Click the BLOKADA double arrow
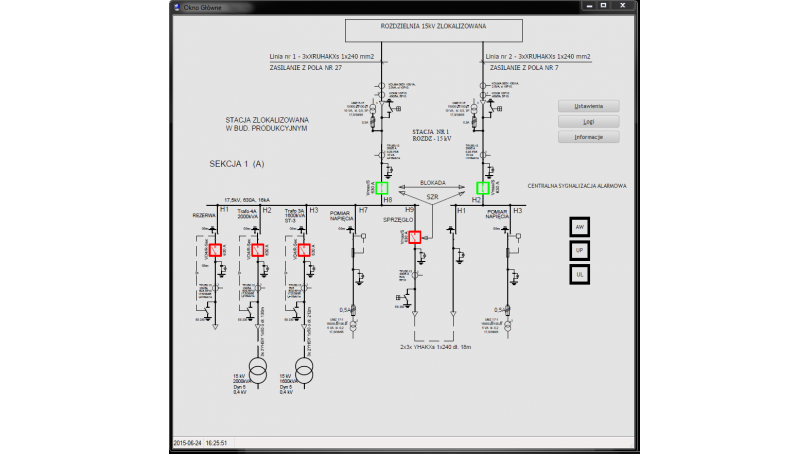 point(432,187)
